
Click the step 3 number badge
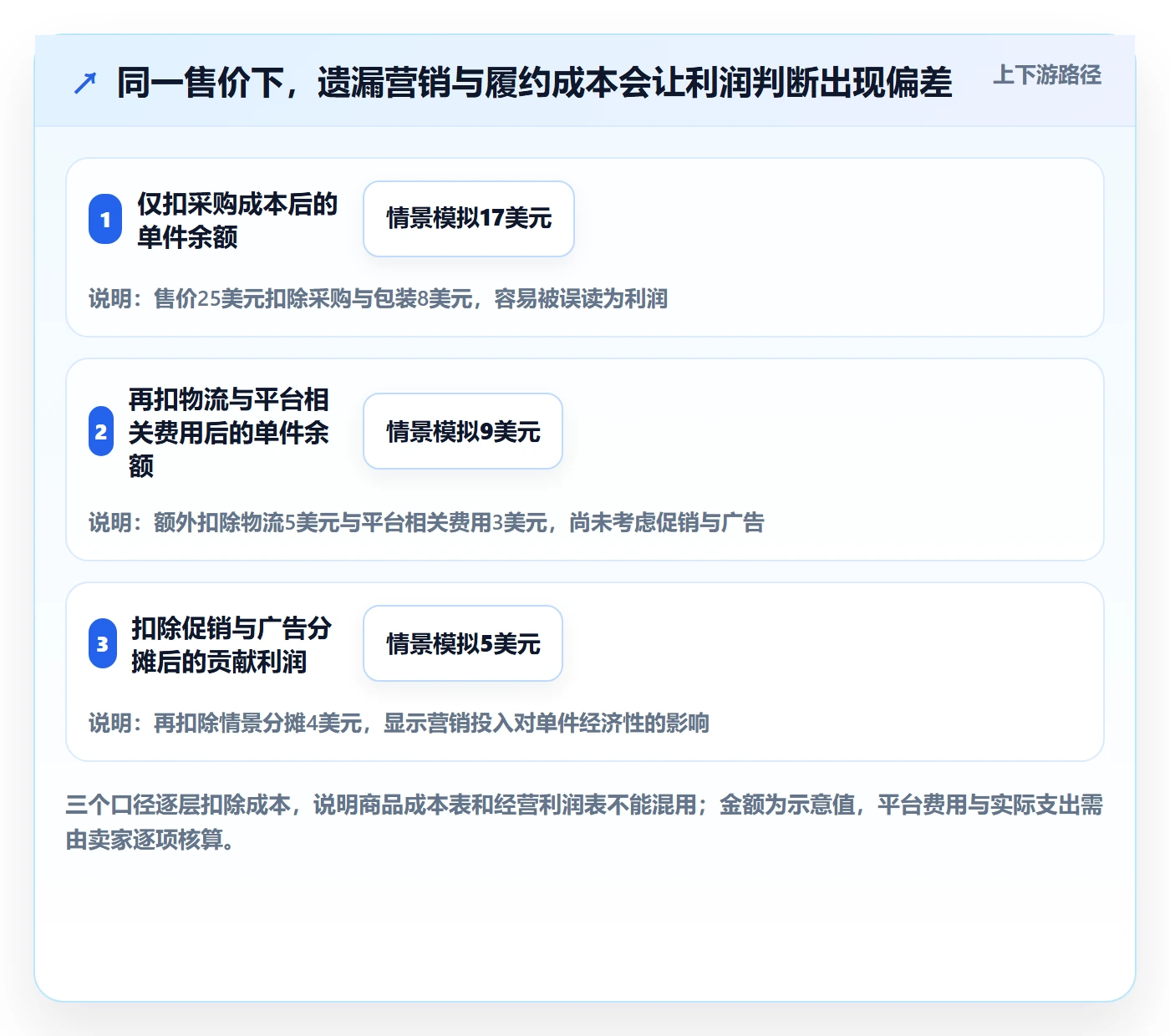coord(103,643)
